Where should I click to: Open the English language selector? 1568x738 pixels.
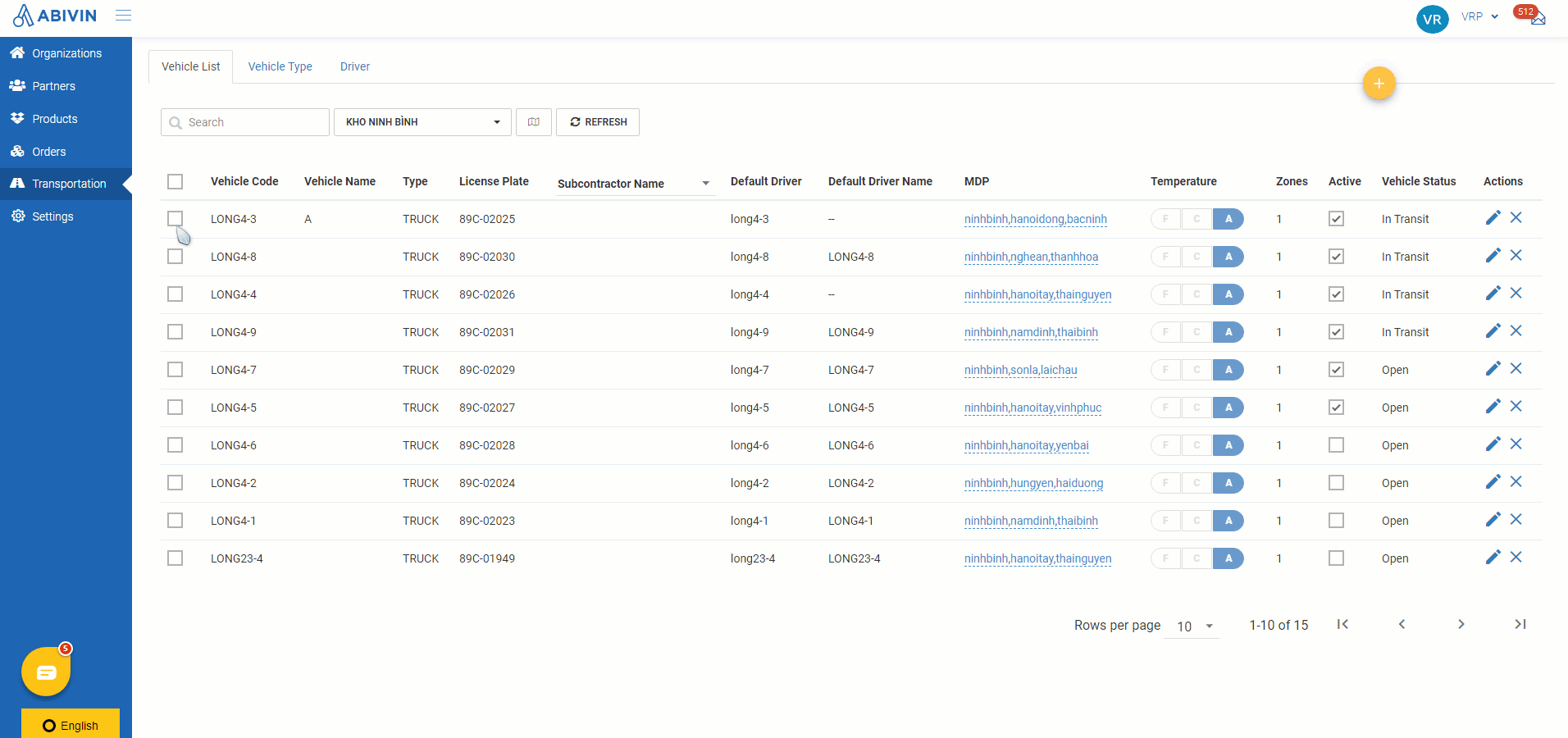(x=71, y=724)
